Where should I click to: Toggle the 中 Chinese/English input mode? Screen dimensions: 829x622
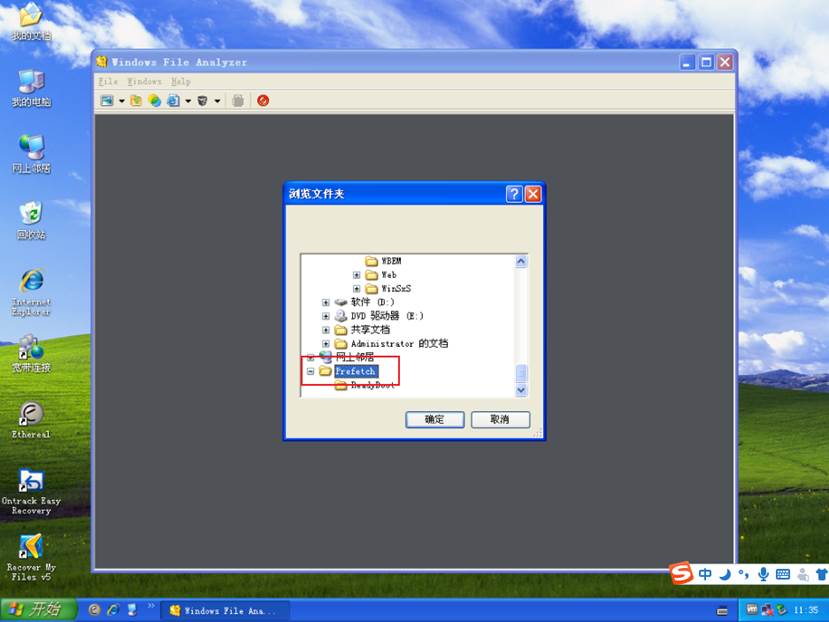pos(705,574)
